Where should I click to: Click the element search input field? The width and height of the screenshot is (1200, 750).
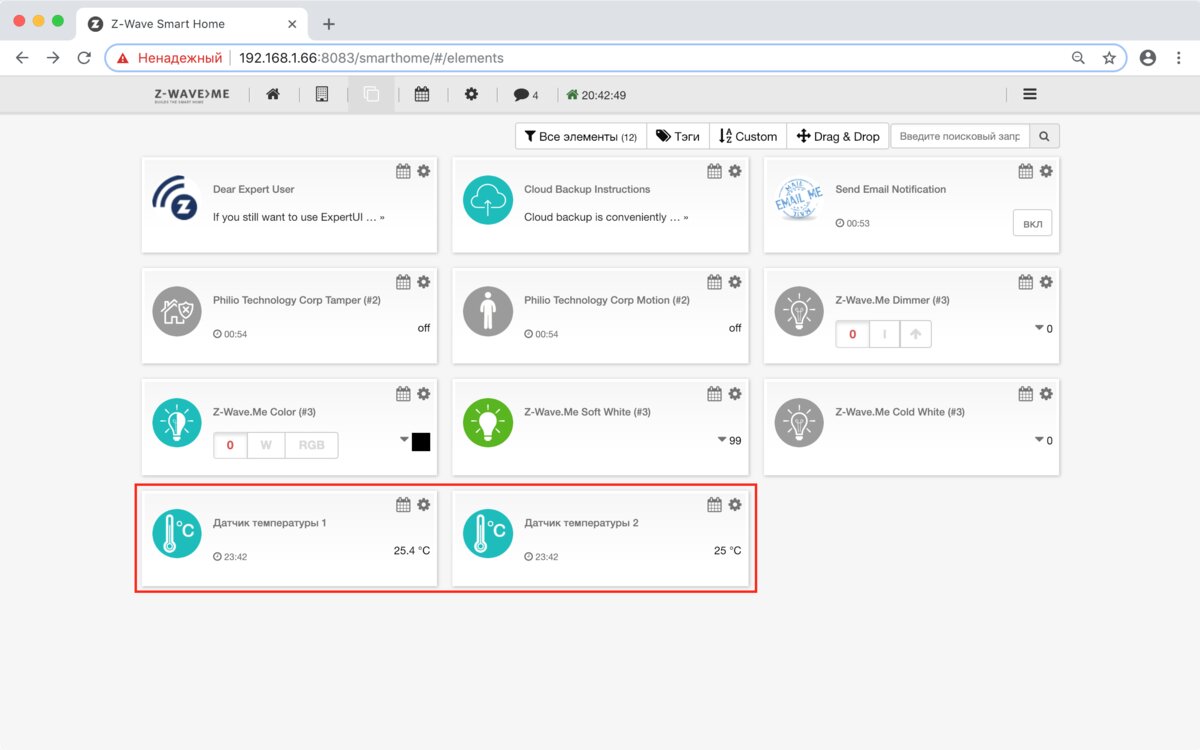(x=959, y=136)
